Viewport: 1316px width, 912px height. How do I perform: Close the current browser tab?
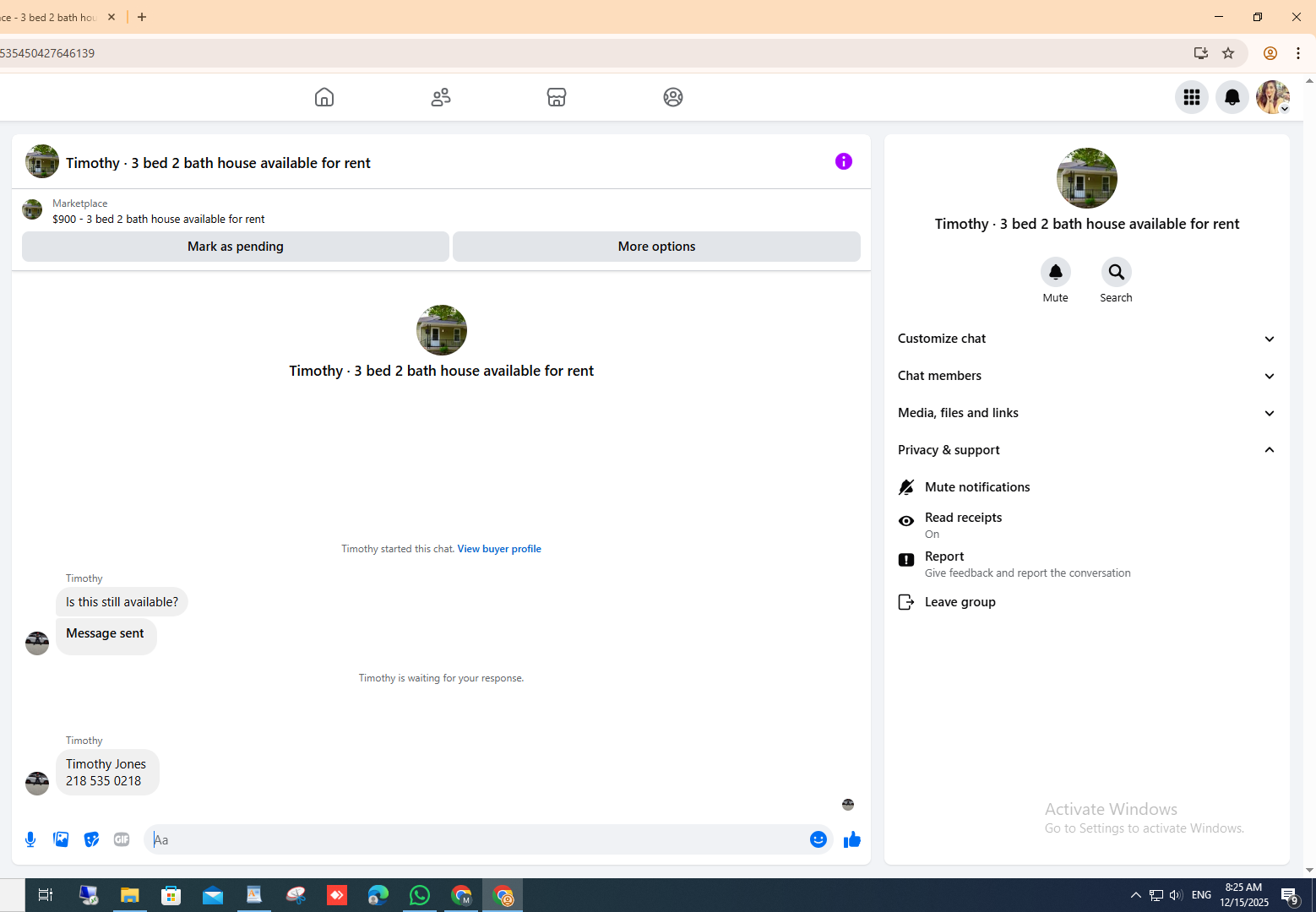coord(111,17)
